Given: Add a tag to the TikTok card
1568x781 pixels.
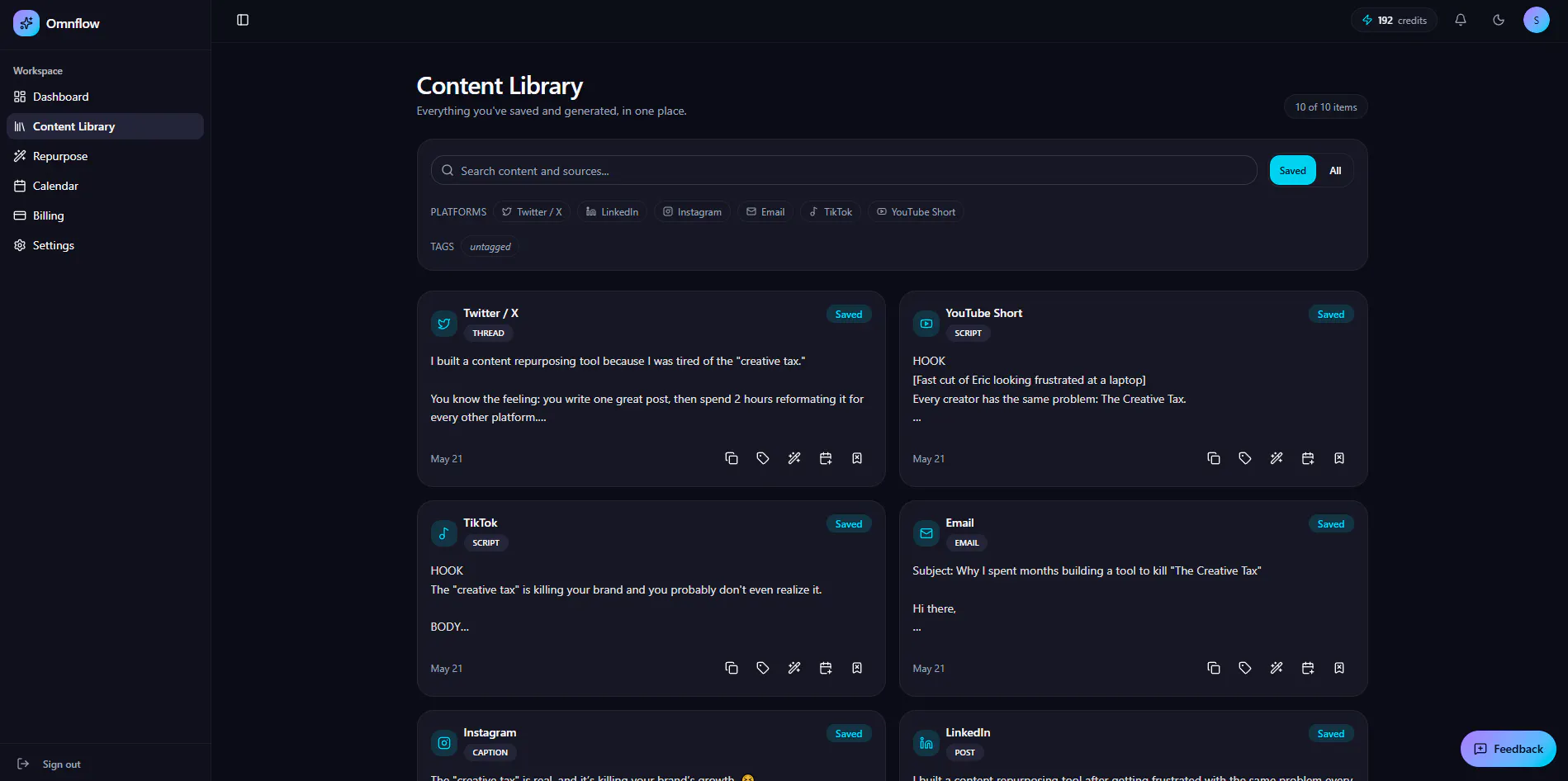Looking at the screenshot, I should [x=763, y=668].
